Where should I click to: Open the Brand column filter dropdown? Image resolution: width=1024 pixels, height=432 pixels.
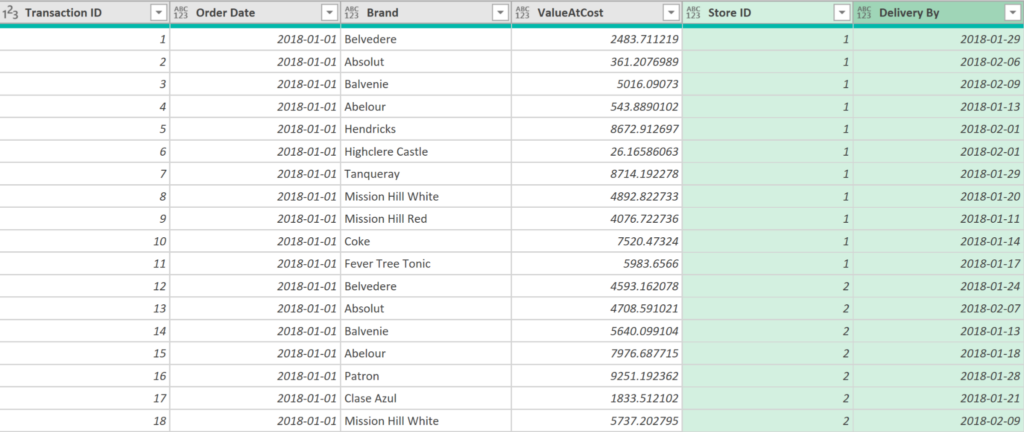click(500, 12)
